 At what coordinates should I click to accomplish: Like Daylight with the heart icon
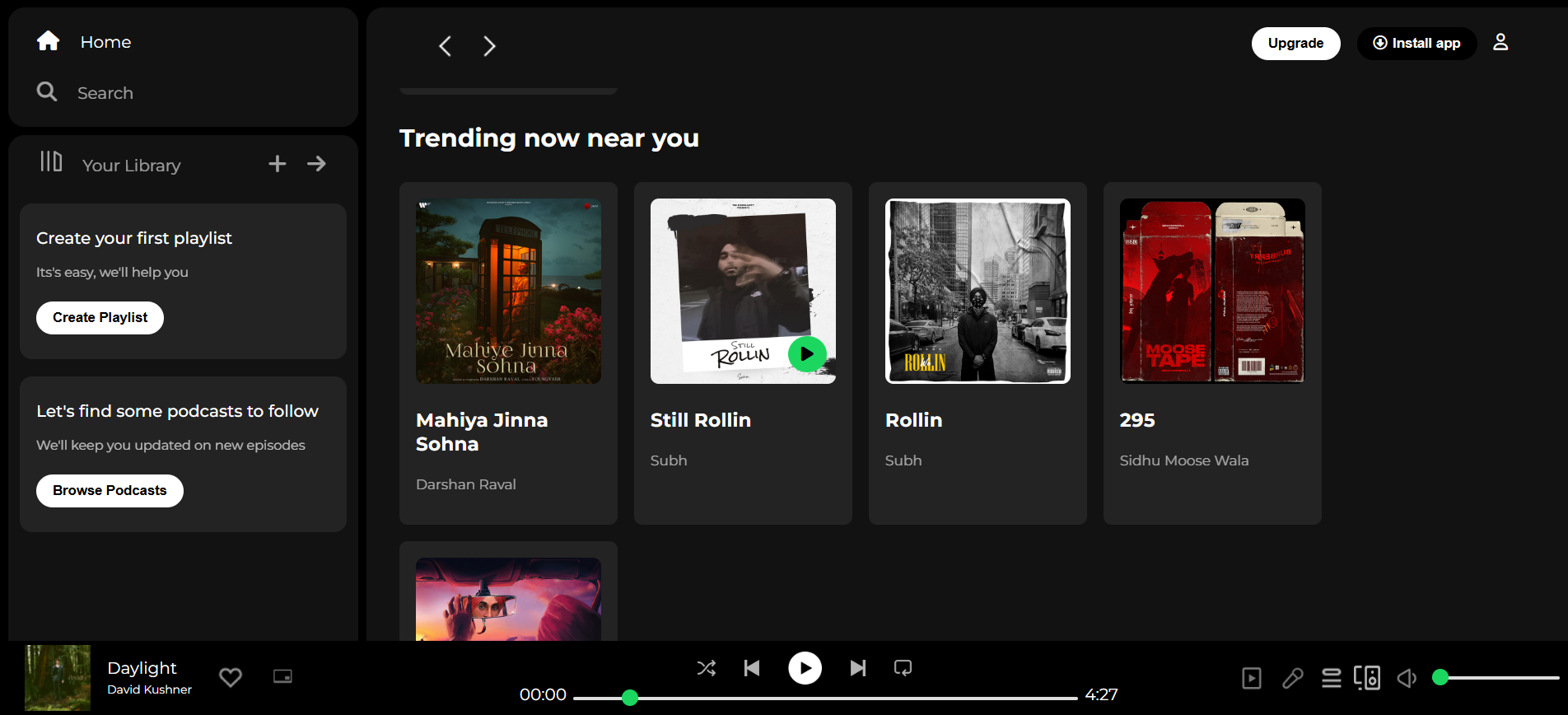point(231,677)
